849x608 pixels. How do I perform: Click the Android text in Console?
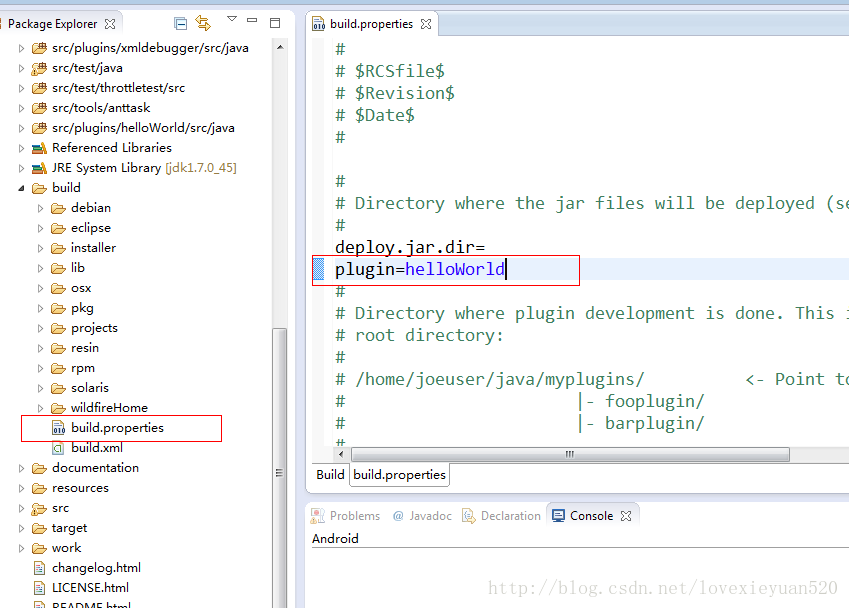click(335, 539)
